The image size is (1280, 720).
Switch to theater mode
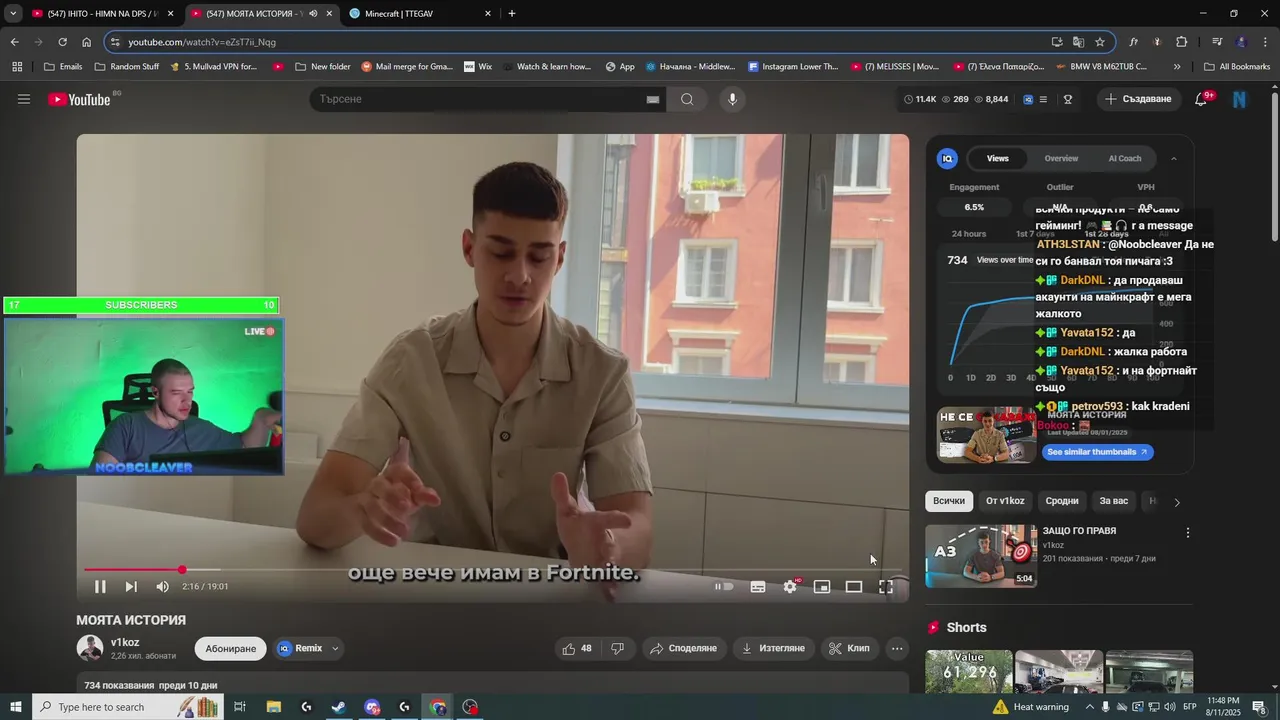click(x=854, y=587)
